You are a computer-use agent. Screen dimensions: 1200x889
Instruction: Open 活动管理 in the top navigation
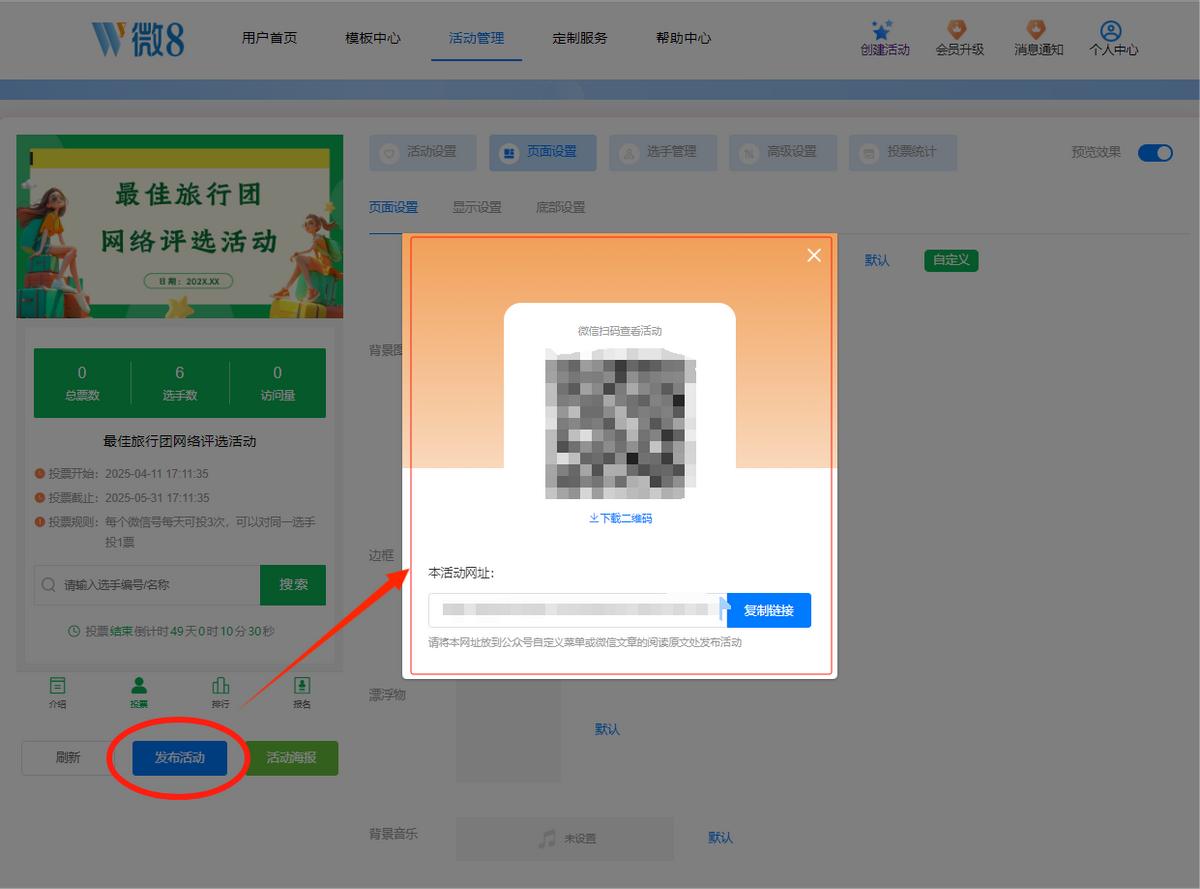[476, 38]
